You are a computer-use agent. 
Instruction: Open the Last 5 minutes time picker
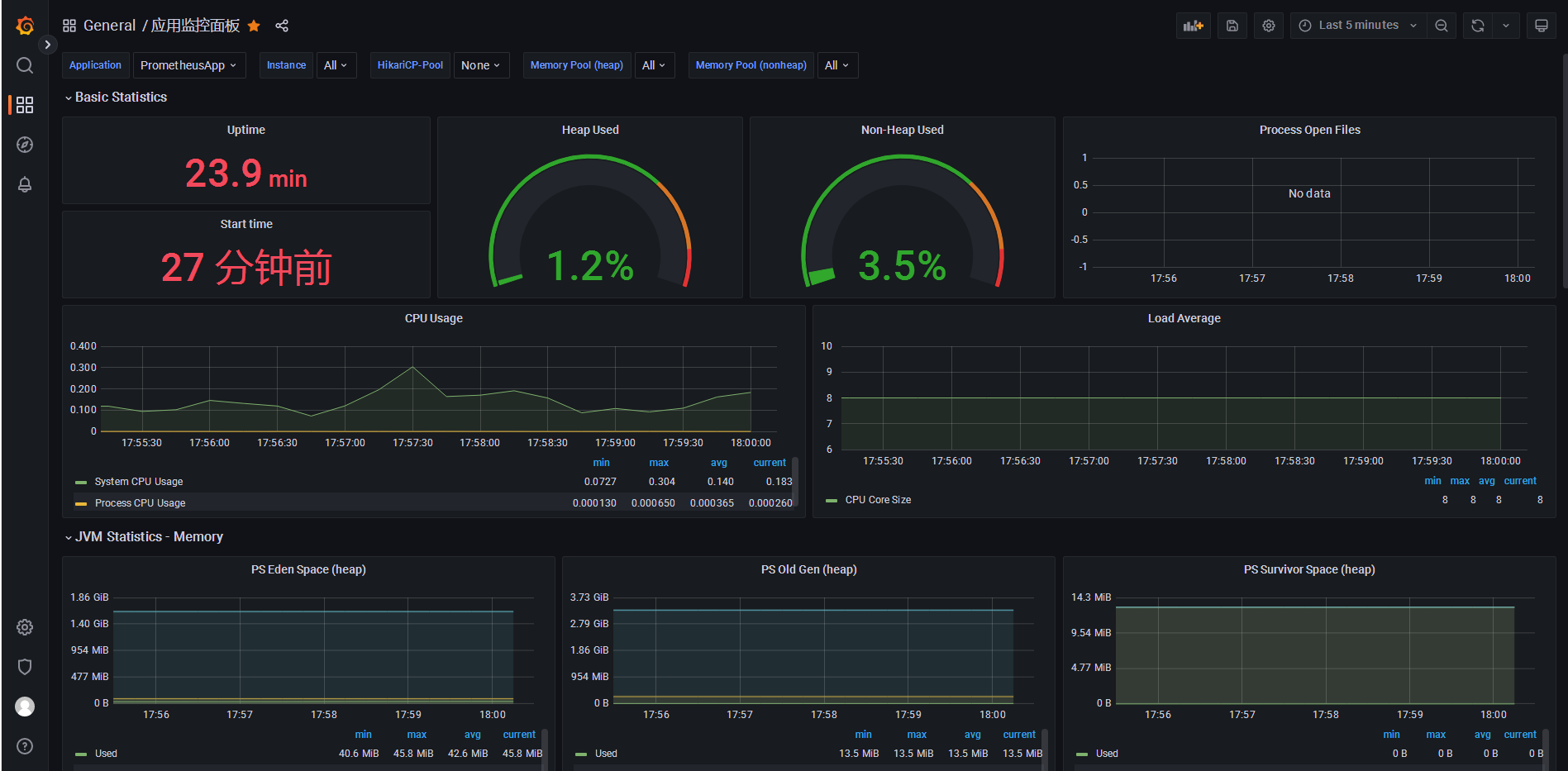(1358, 26)
